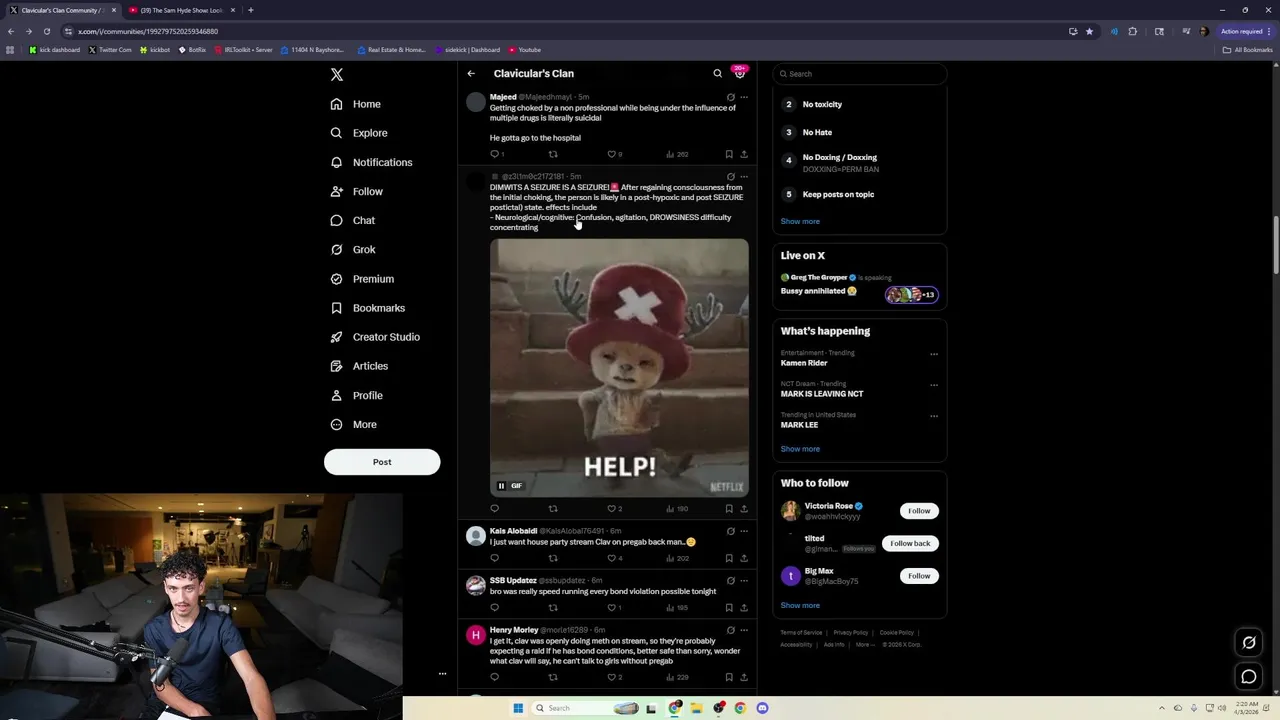Screen dimensions: 1280x720
Task: Bookmark the seizure GIF post
Action: tap(729, 508)
